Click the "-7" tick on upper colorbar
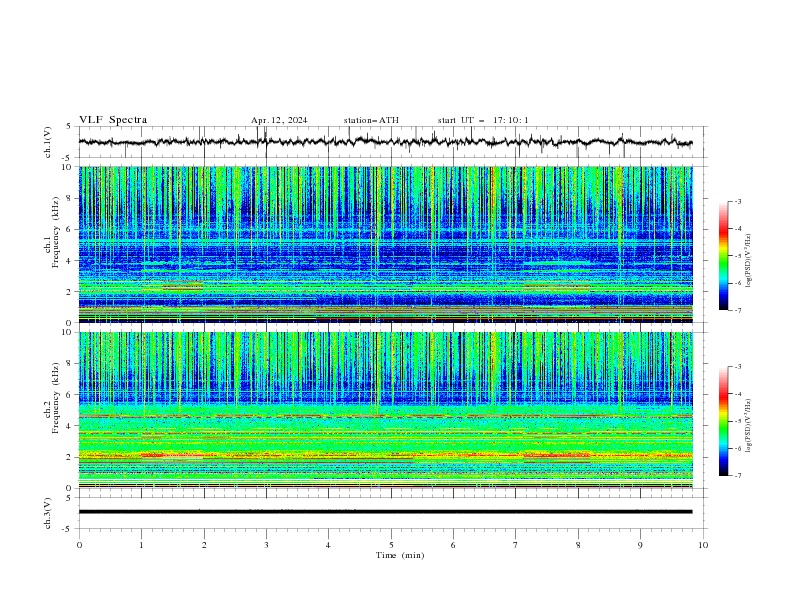Image resolution: width=792 pixels, height=612 pixels. (x=737, y=310)
